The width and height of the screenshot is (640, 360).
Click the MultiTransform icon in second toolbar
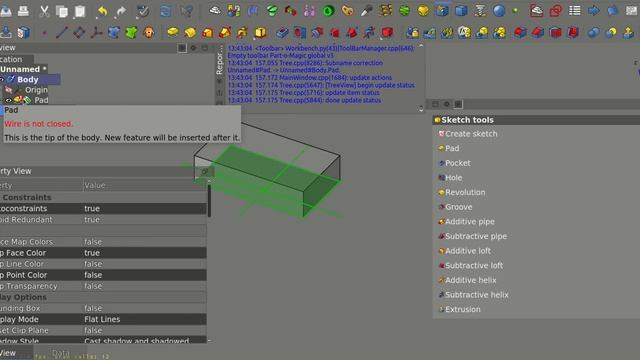point(500,32)
